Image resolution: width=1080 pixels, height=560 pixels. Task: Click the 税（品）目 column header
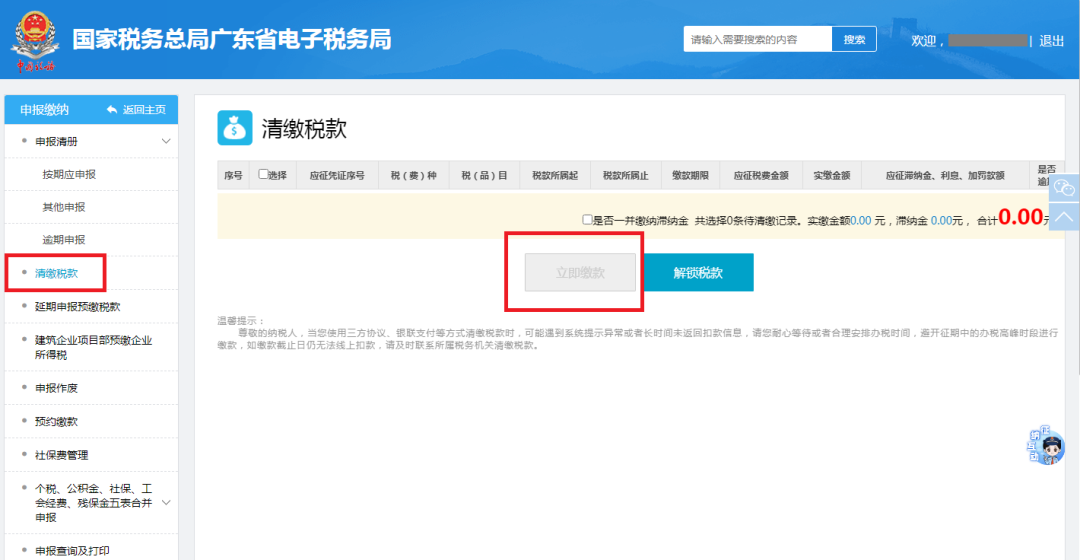tap(484, 175)
